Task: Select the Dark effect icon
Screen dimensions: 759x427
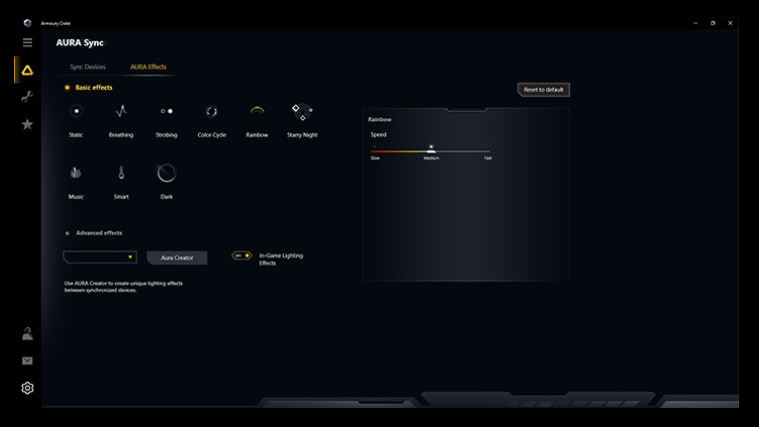Action: [x=166, y=173]
